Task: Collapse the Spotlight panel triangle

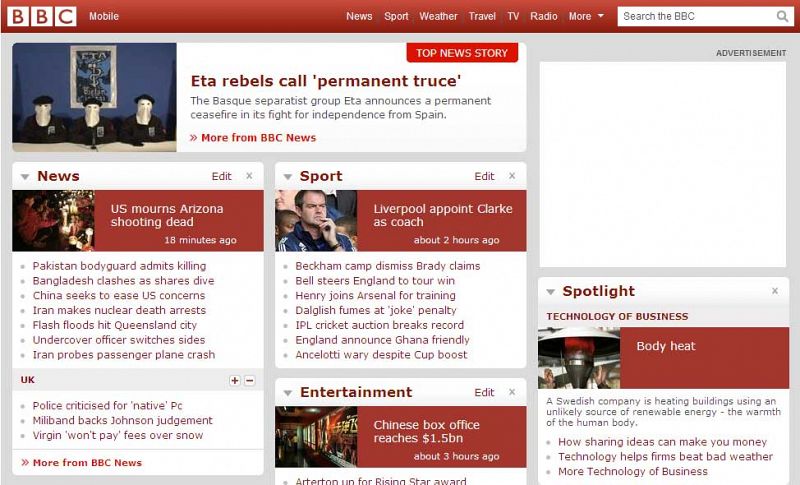Action: (550, 292)
